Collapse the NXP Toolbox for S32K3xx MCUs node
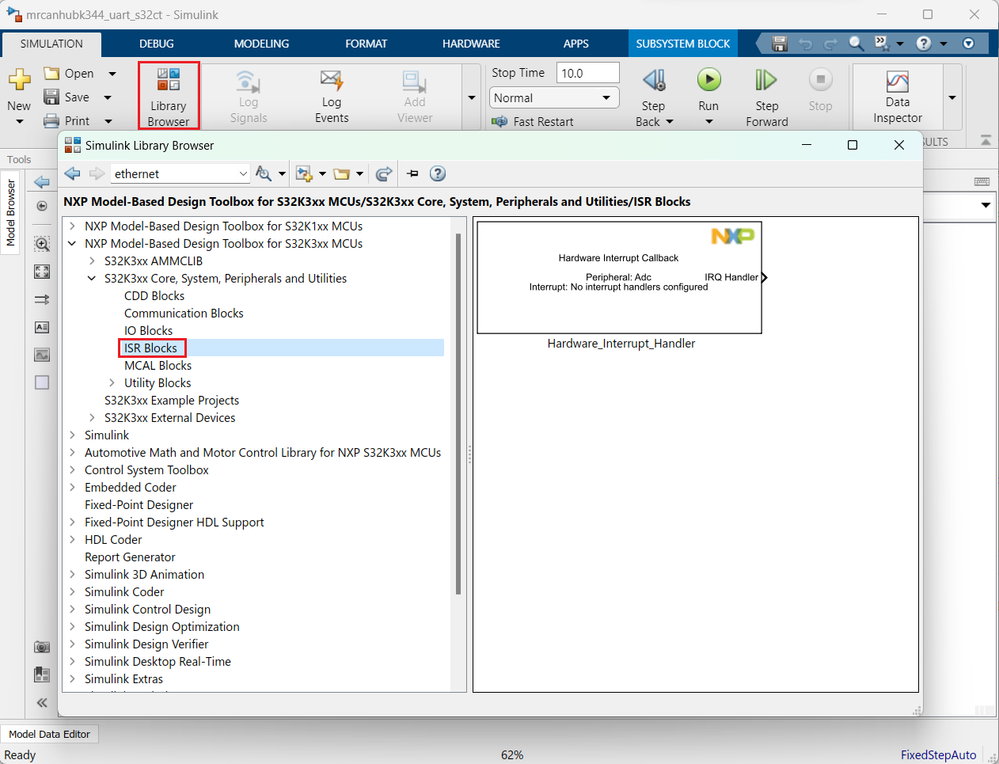This screenshot has height=764, width=999. 72,243
